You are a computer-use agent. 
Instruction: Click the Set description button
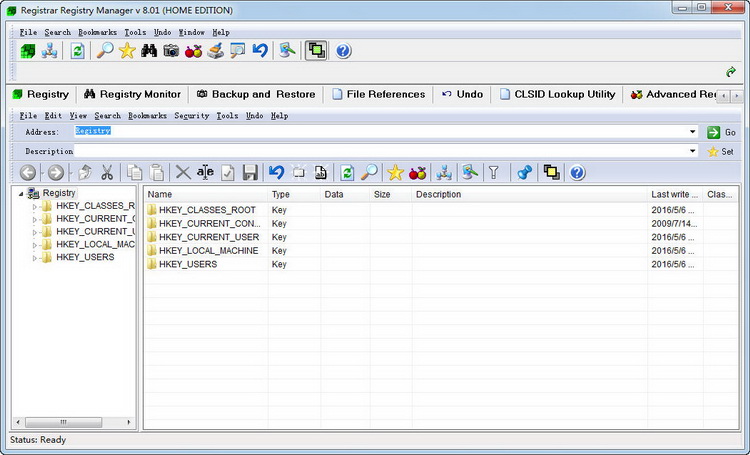tap(721, 152)
